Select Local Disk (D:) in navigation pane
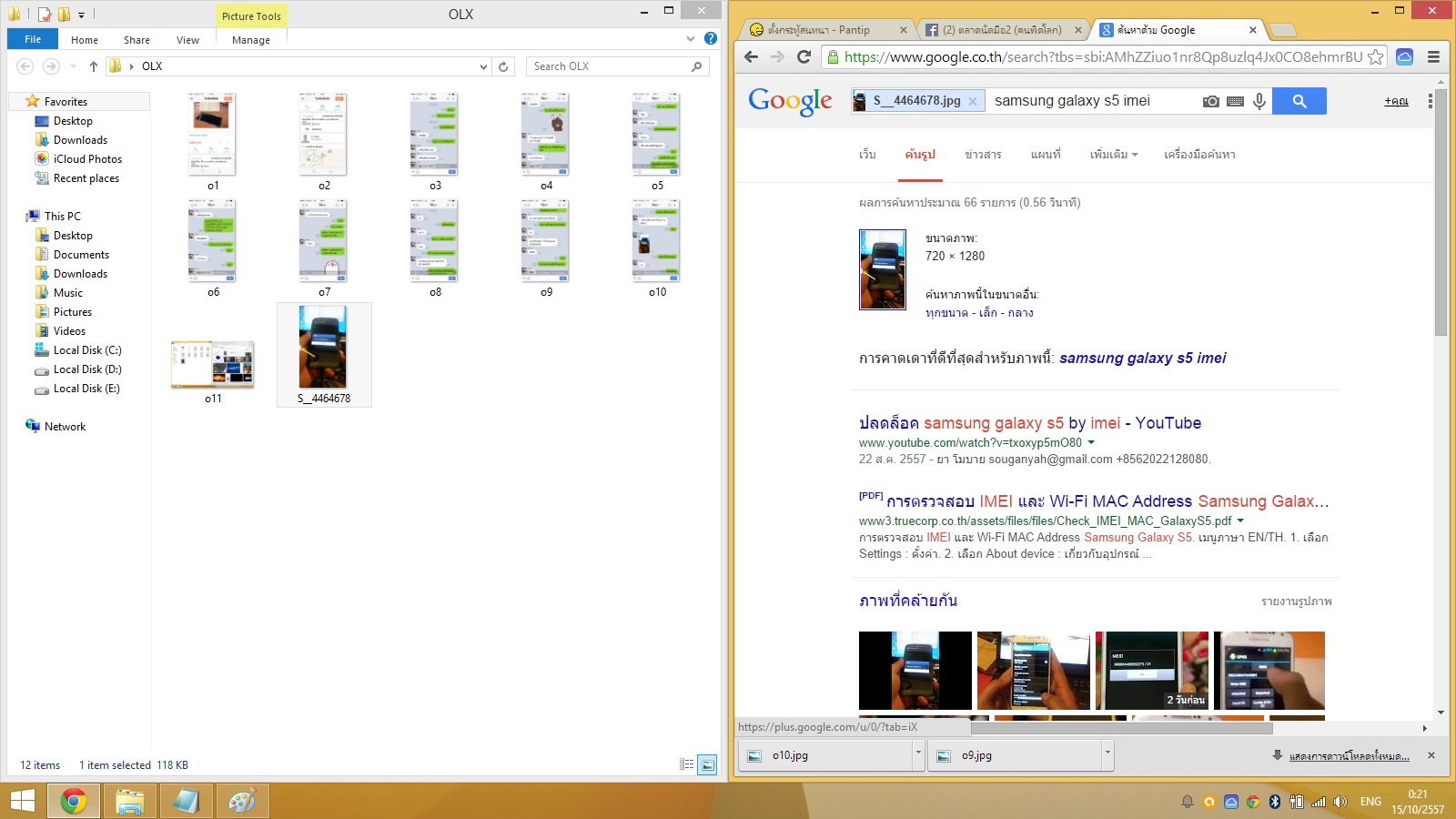The image size is (1456, 819). point(87,369)
